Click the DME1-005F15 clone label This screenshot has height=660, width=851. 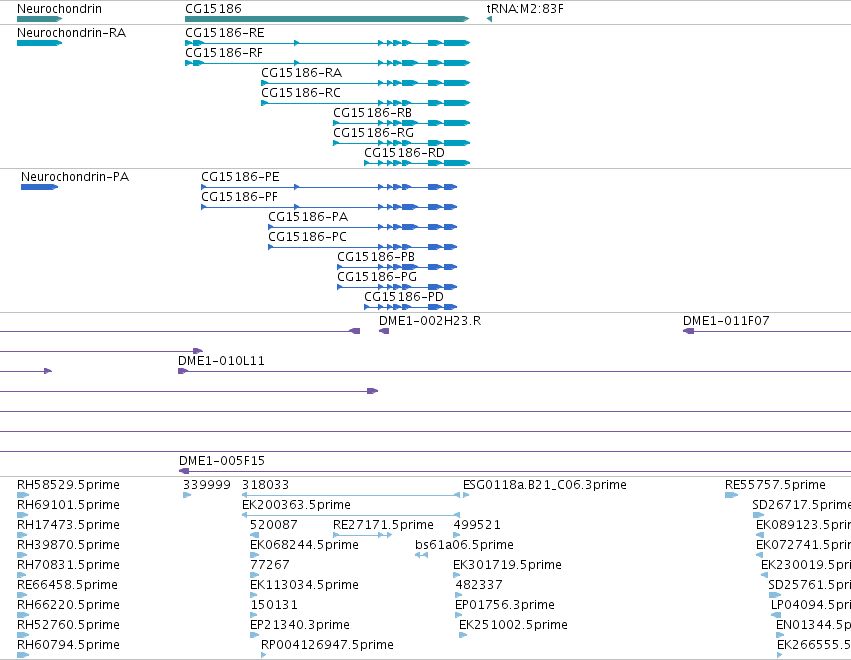tap(222, 461)
